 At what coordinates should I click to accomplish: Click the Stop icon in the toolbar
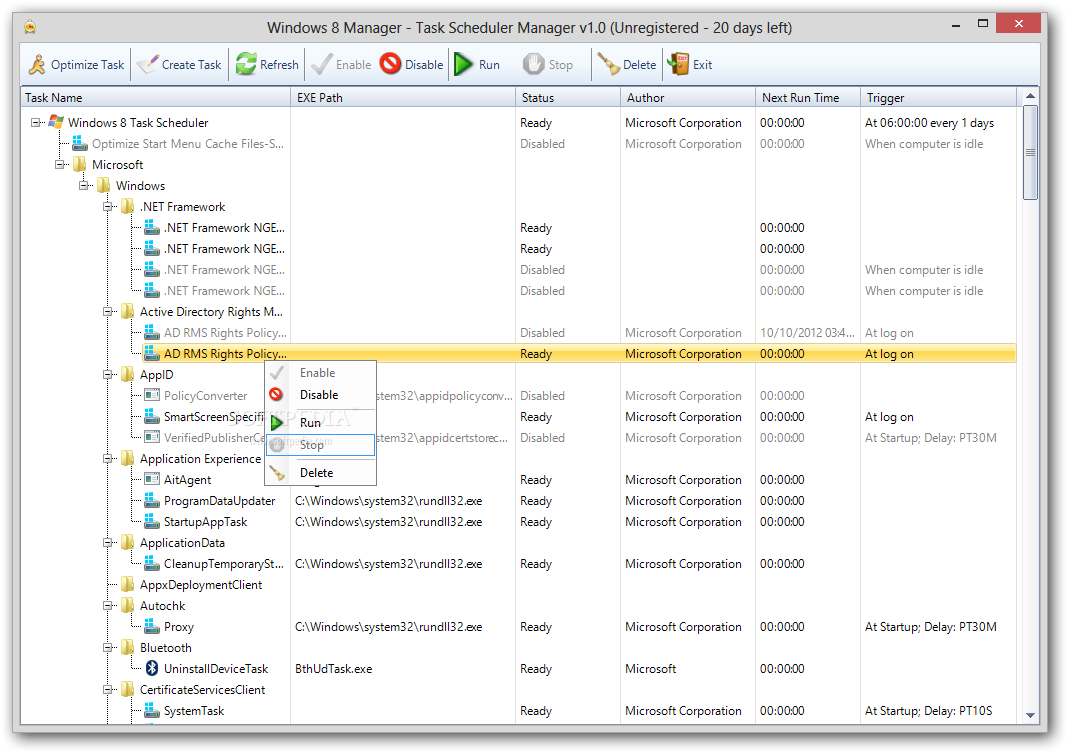pos(533,63)
